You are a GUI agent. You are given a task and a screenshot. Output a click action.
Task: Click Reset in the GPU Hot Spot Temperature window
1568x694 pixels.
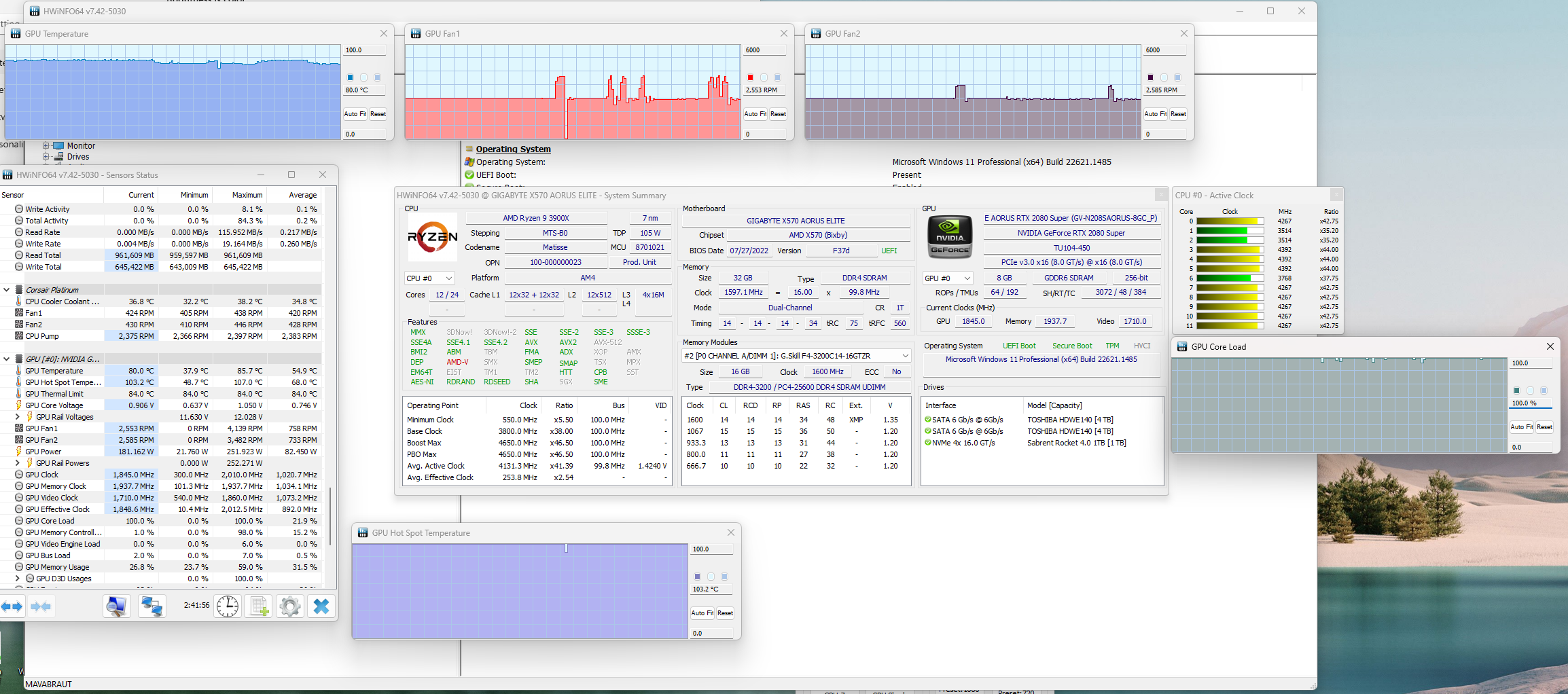pos(725,613)
